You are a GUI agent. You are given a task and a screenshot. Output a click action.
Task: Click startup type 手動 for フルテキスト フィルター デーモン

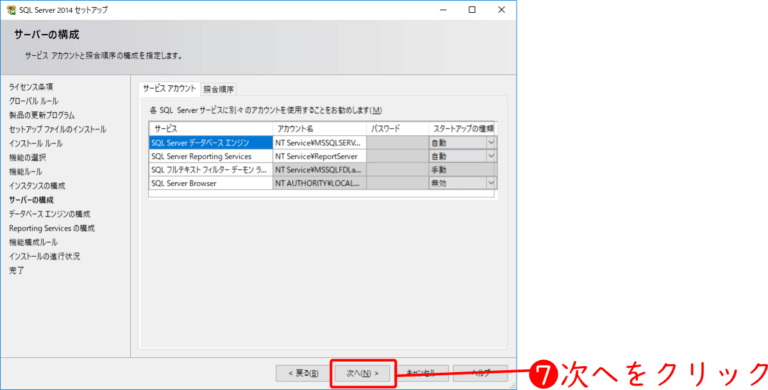click(x=462, y=170)
